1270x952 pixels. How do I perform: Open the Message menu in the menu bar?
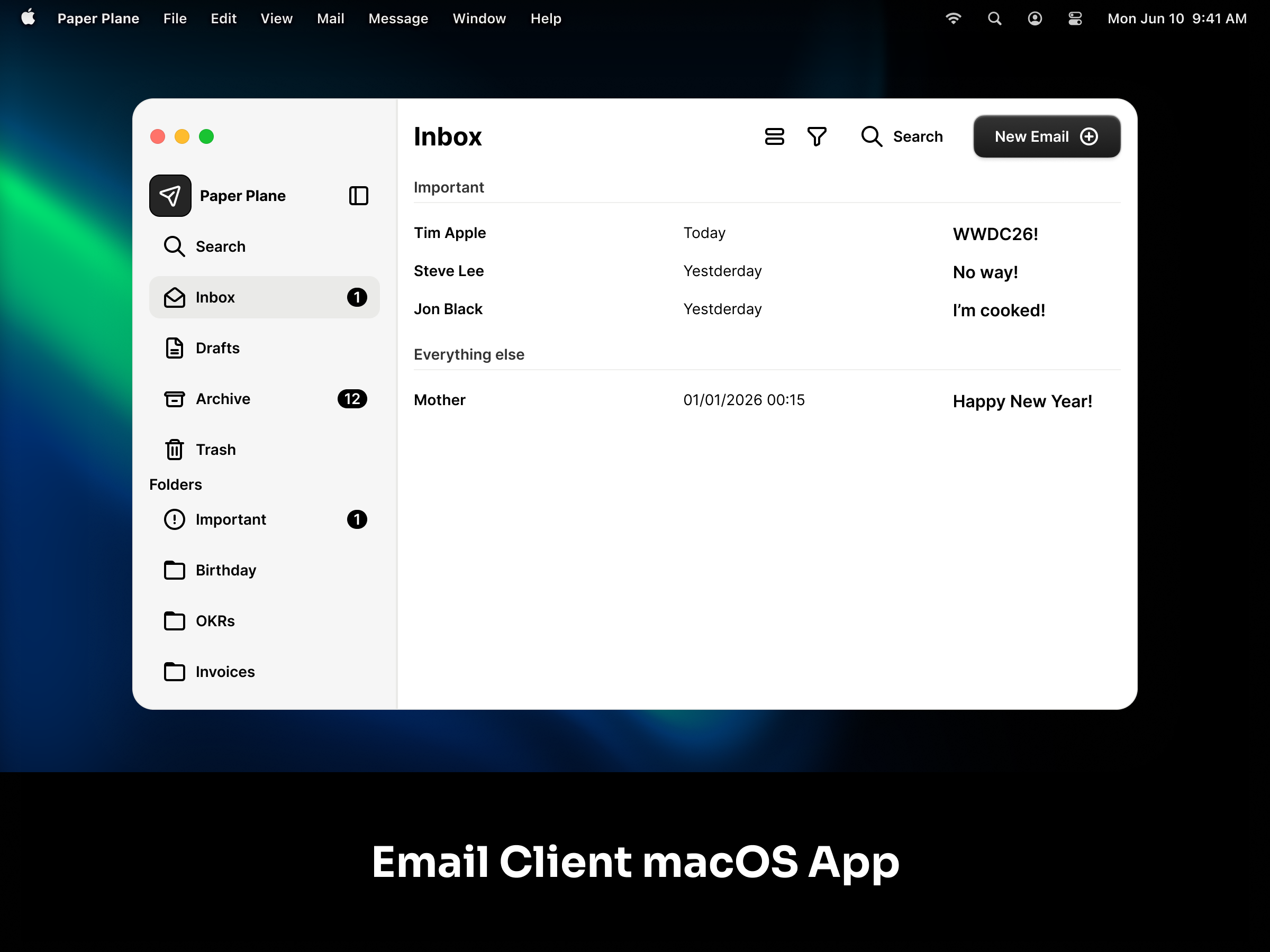[x=398, y=19]
